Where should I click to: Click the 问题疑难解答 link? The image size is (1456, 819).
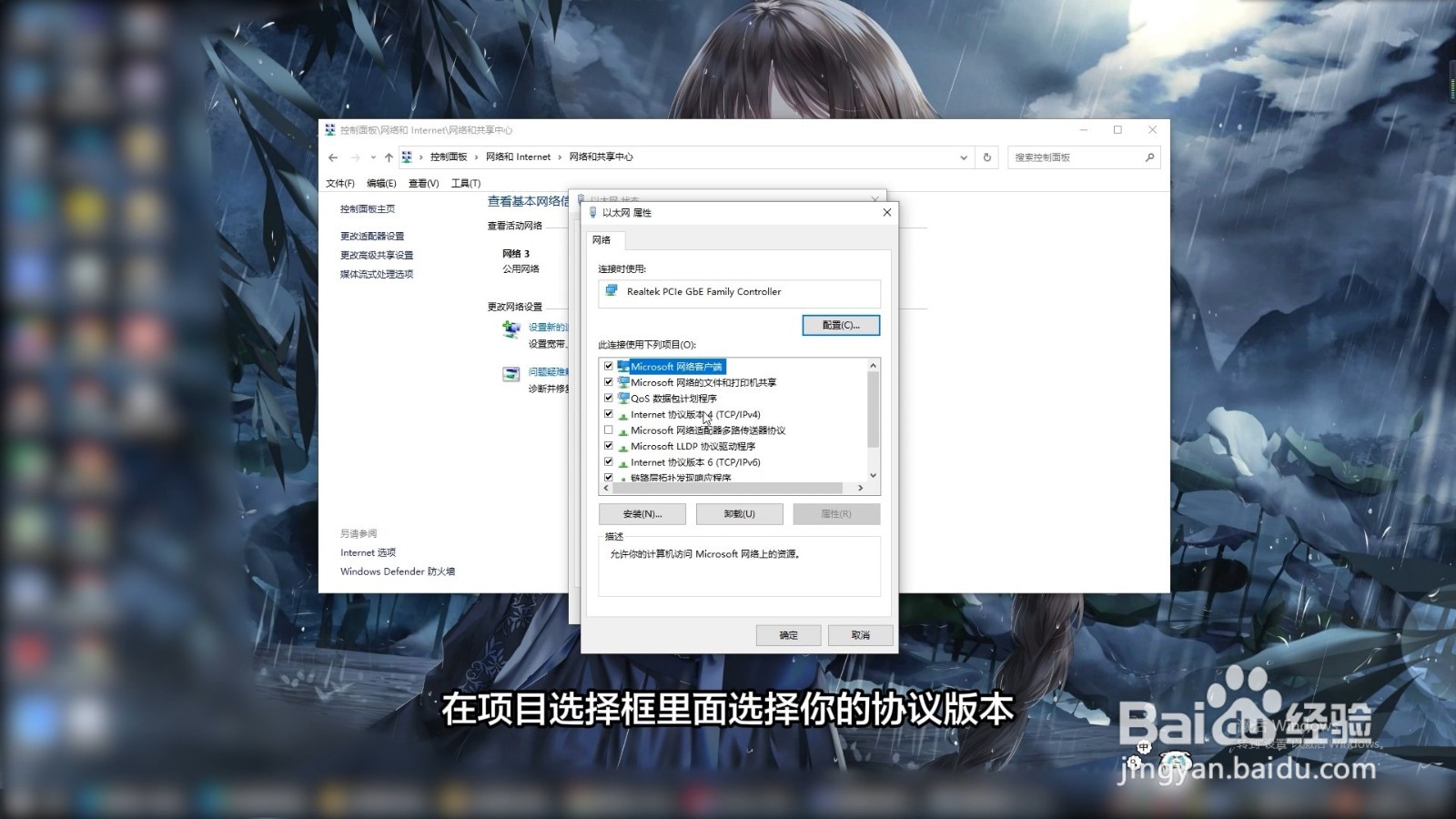click(548, 371)
